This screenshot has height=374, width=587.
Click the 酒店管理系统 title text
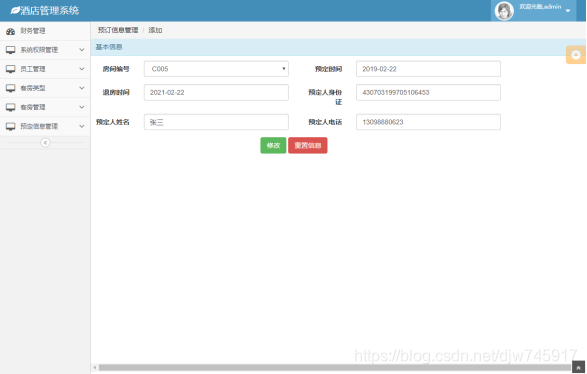click(x=49, y=10)
